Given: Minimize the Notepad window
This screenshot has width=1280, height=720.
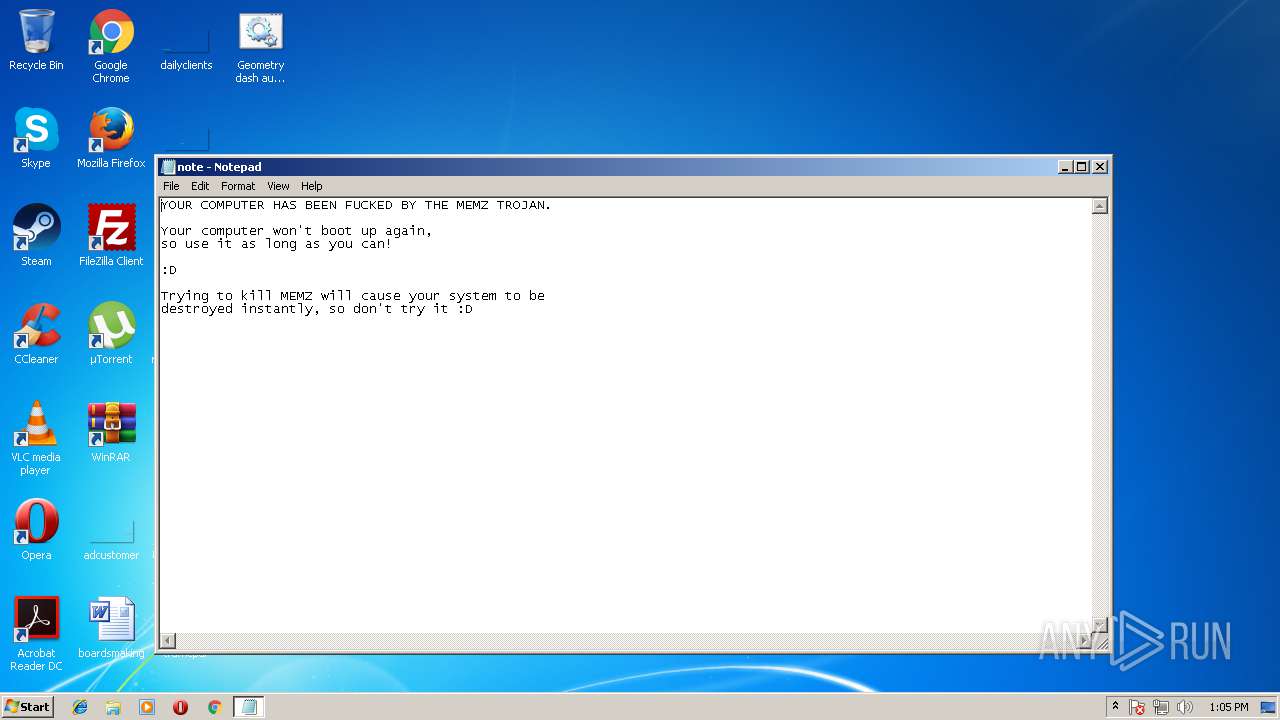Looking at the screenshot, I should (1065, 167).
